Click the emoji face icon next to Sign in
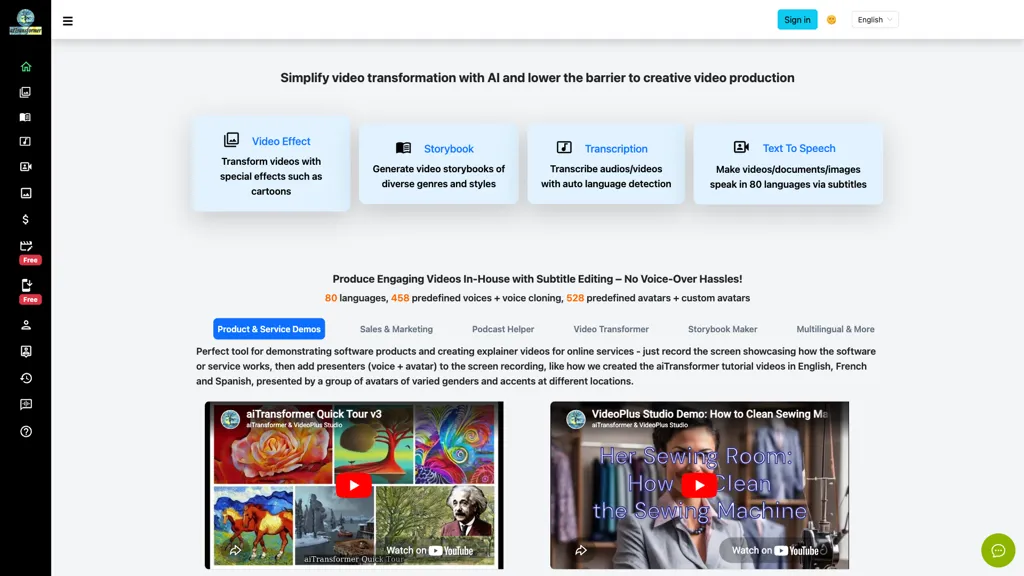 (831, 20)
